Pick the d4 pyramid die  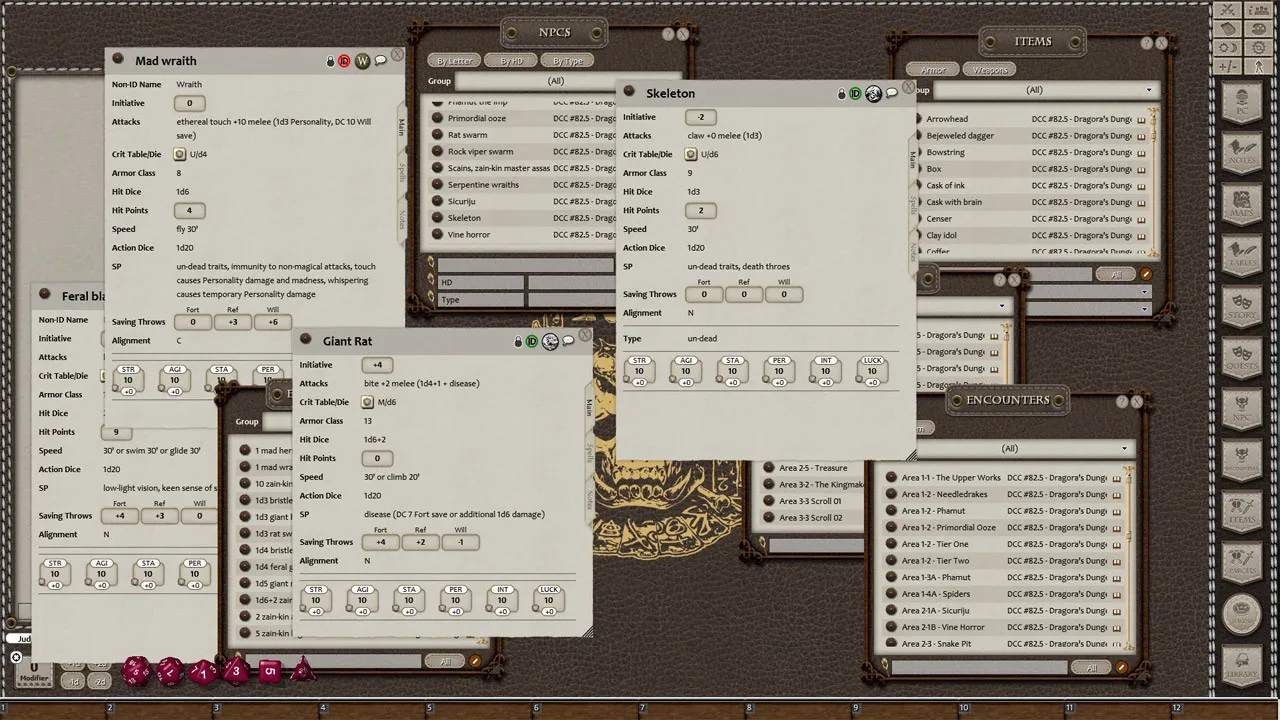pyautogui.click(x=302, y=669)
